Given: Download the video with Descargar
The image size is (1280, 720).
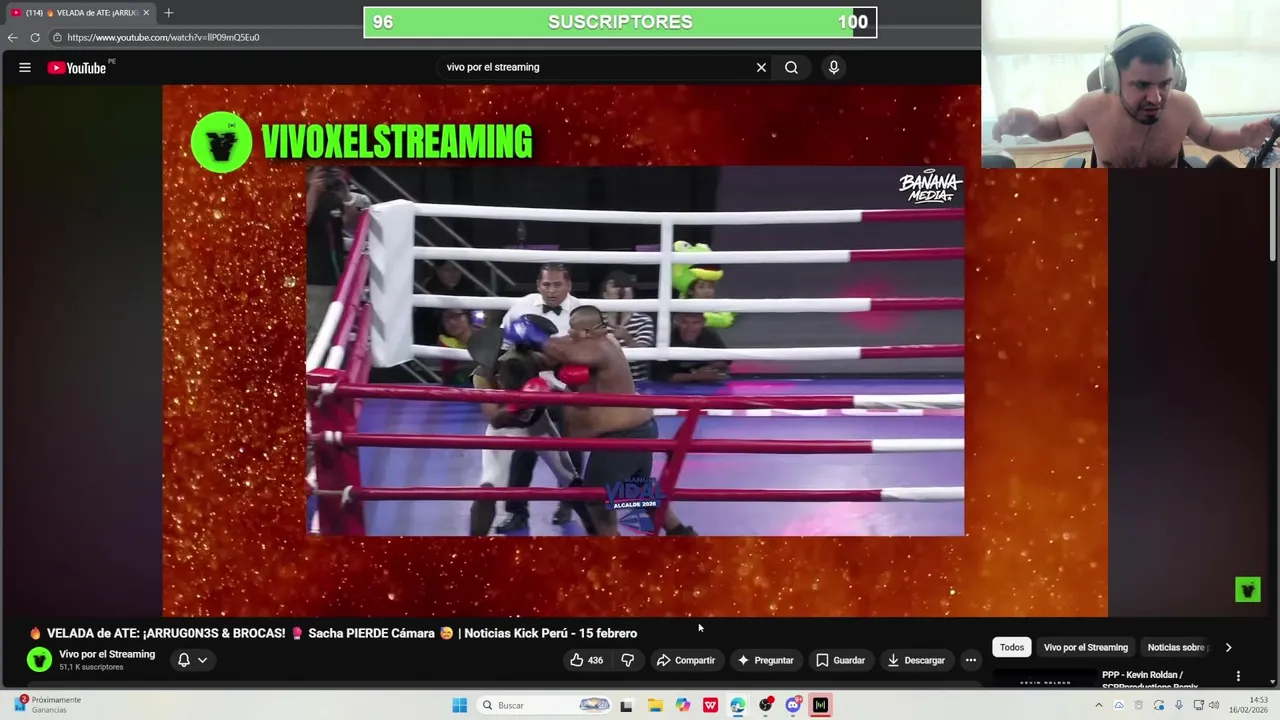Looking at the screenshot, I should point(916,660).
